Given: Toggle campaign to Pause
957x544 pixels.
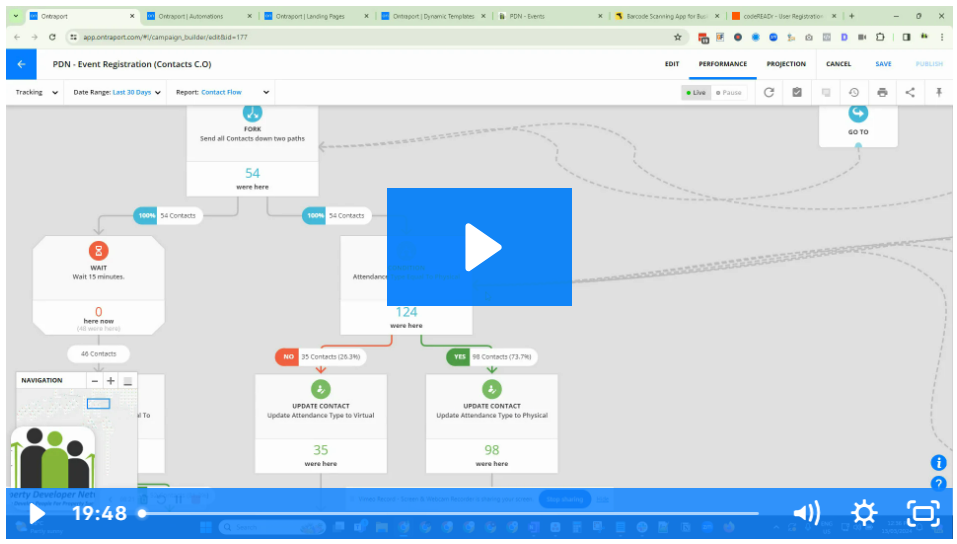Looking at the screenshot, I should pos(729,92).
